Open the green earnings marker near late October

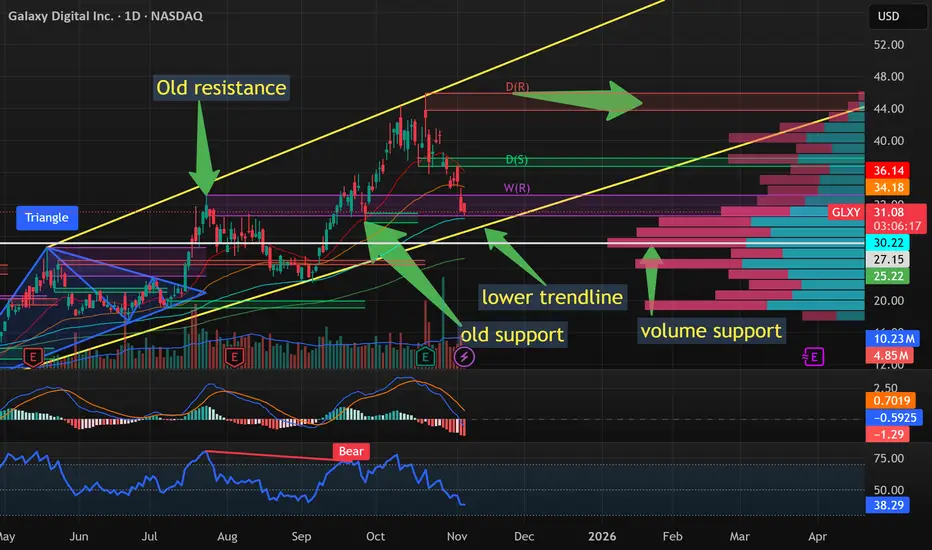click(x=425, y=357)
